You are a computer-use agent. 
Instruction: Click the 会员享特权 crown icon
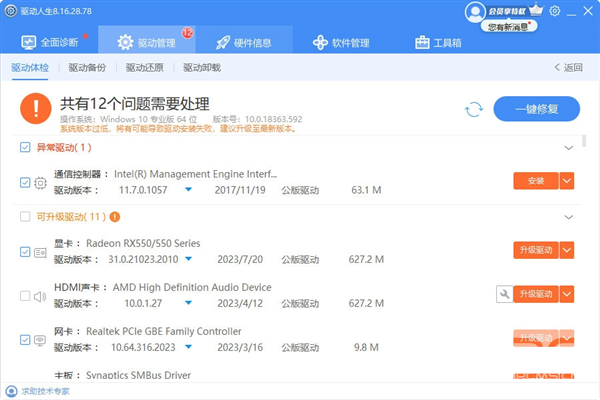point(536,10)
